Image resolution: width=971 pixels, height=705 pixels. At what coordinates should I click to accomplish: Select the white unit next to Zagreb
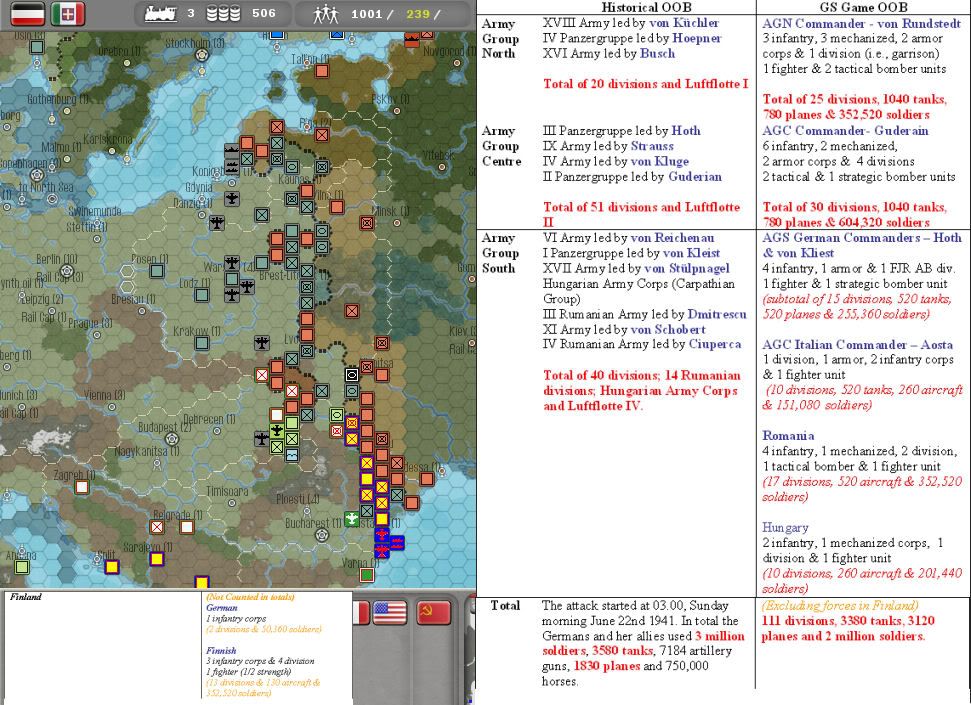pyautogui.click(x=82, y=488)
